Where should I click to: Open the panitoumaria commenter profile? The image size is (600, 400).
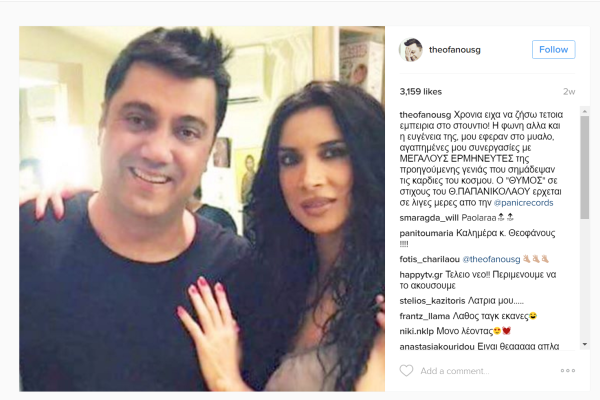coord(426,233)
